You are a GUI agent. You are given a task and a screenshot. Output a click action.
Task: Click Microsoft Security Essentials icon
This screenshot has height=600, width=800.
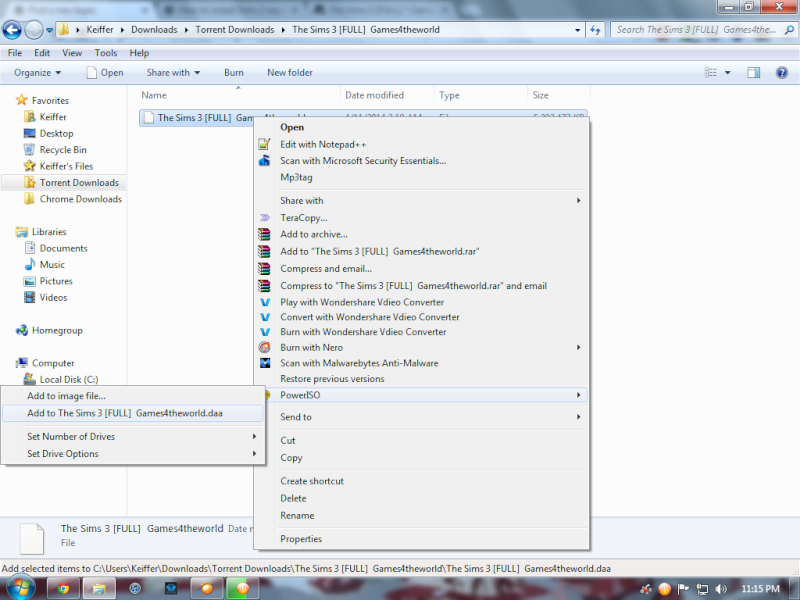pos(264,161)
